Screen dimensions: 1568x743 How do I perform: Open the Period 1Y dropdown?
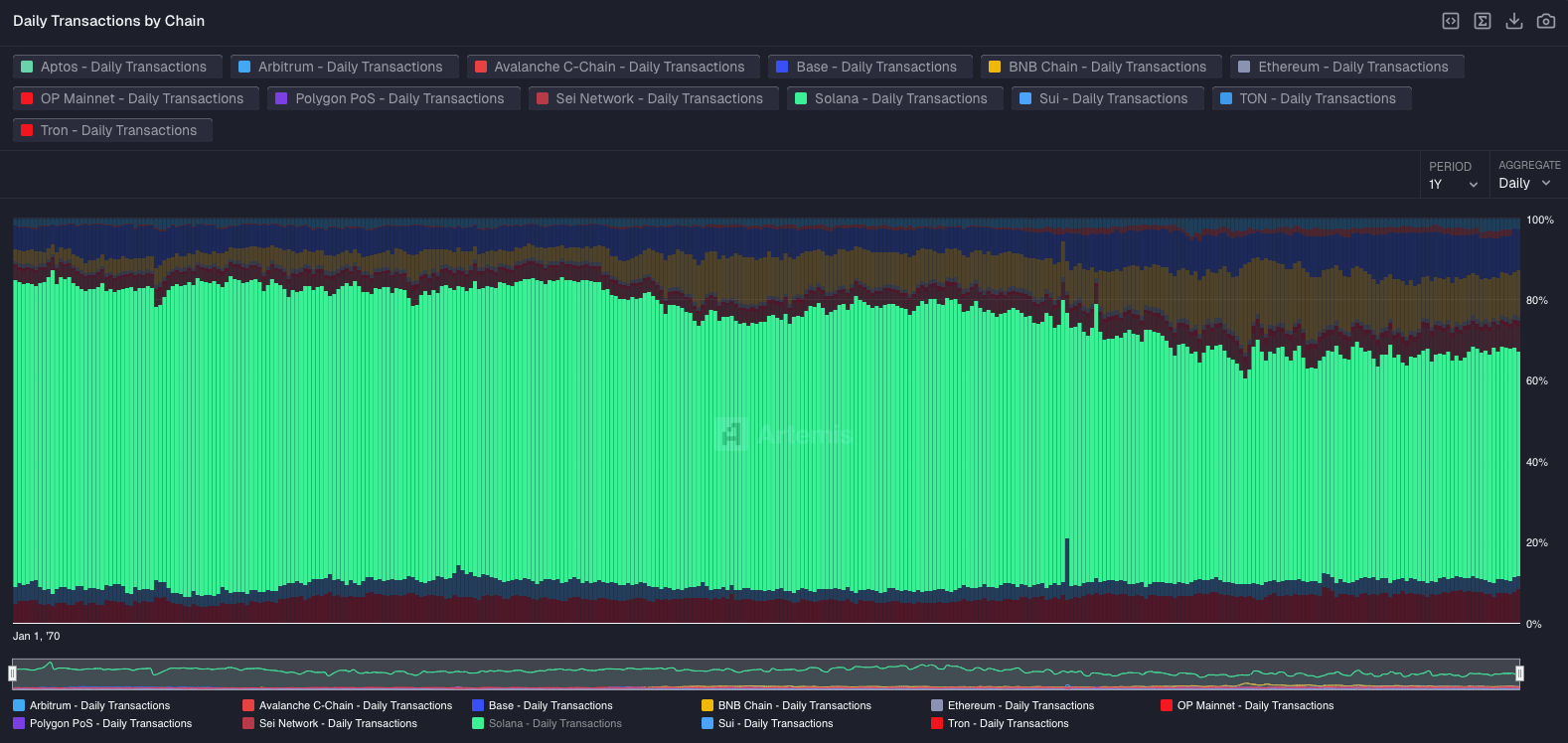(x=1453, y=184)
